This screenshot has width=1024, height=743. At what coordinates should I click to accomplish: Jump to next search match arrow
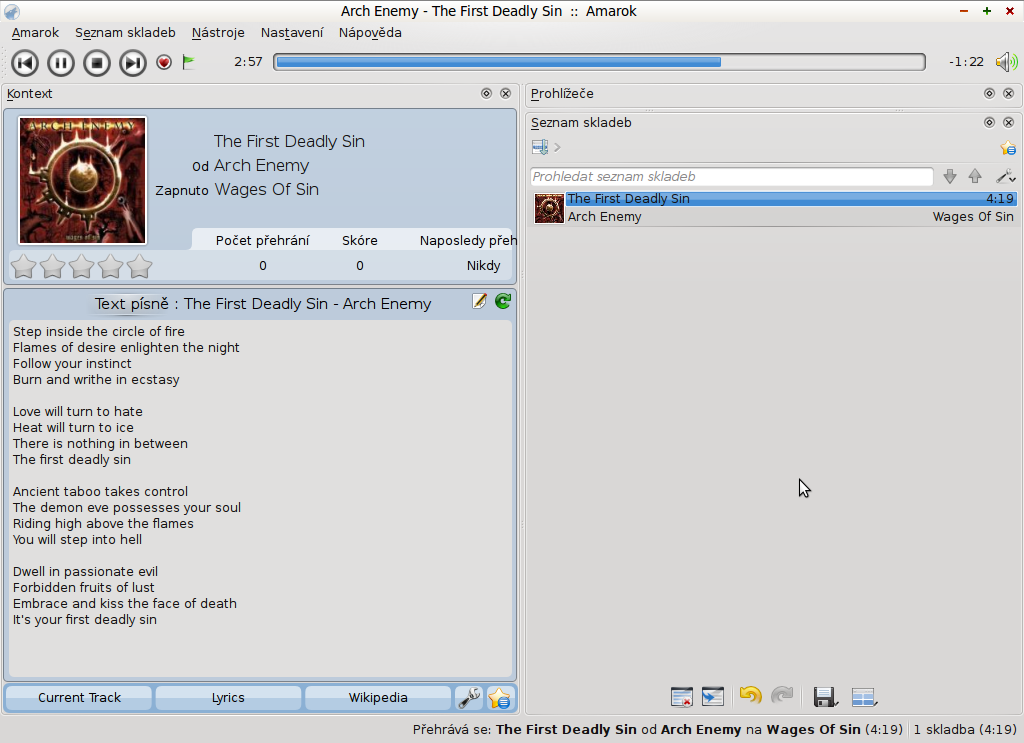(950, 176)
